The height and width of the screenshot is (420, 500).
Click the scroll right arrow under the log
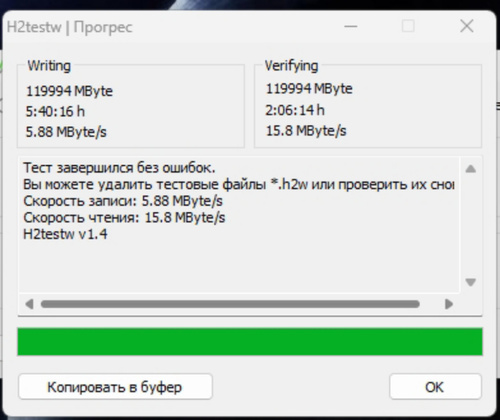coord(449,304)
